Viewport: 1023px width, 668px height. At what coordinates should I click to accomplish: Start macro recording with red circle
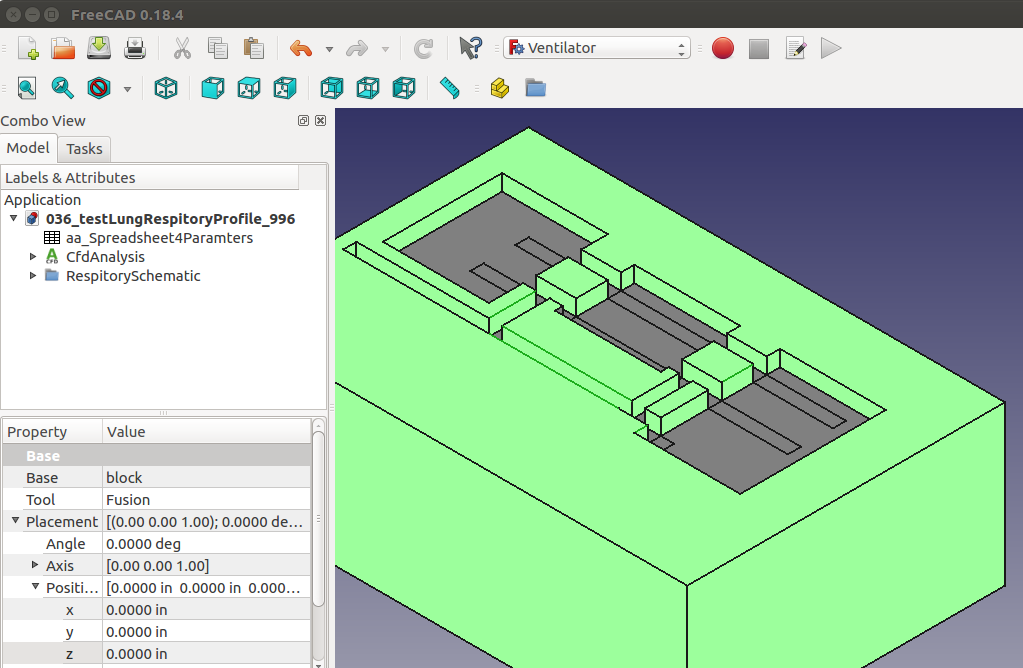point(723,48)
